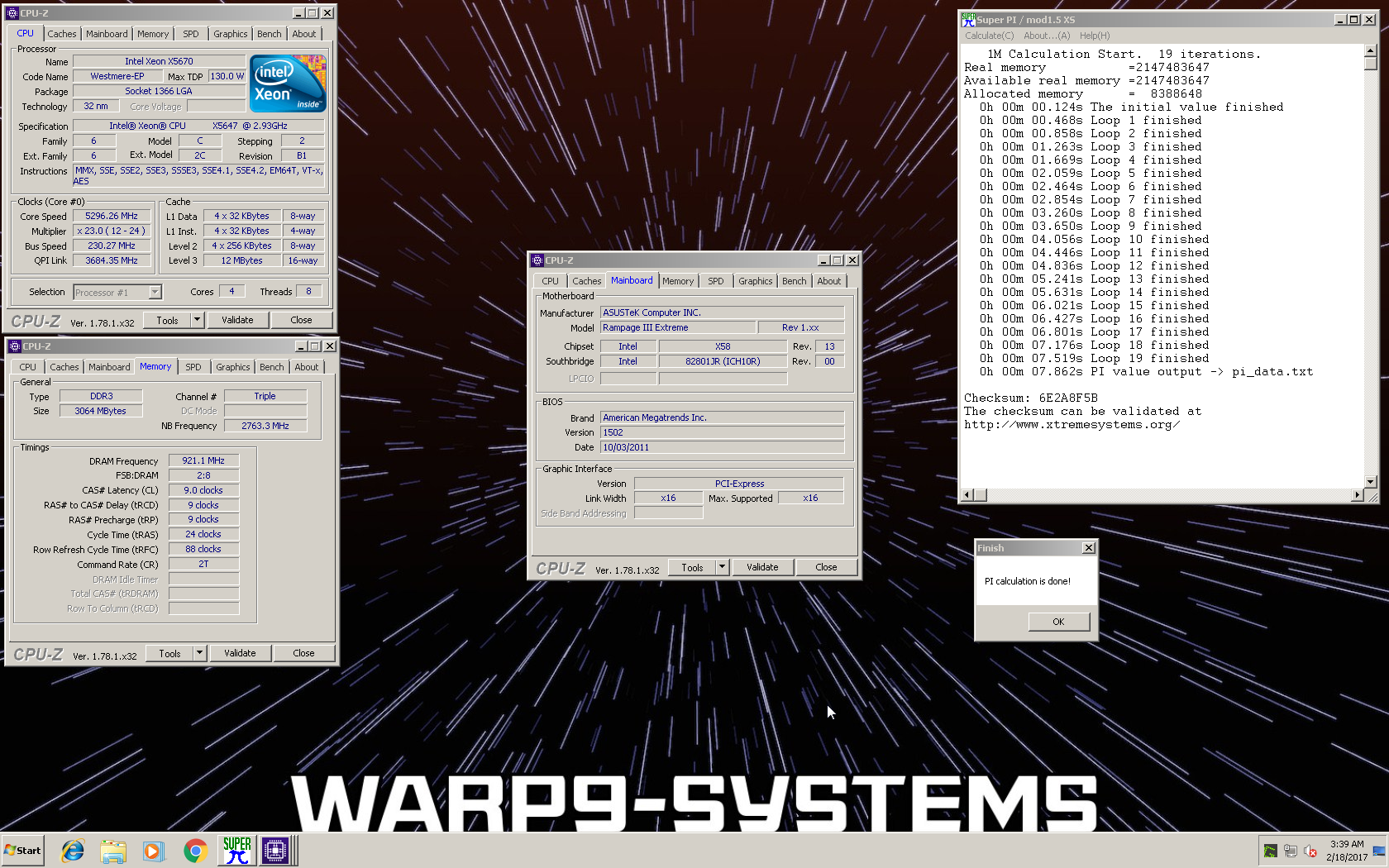
Task: Click Super PI vertical scrollbar down arrow
Action: (x=1370, y=482)
